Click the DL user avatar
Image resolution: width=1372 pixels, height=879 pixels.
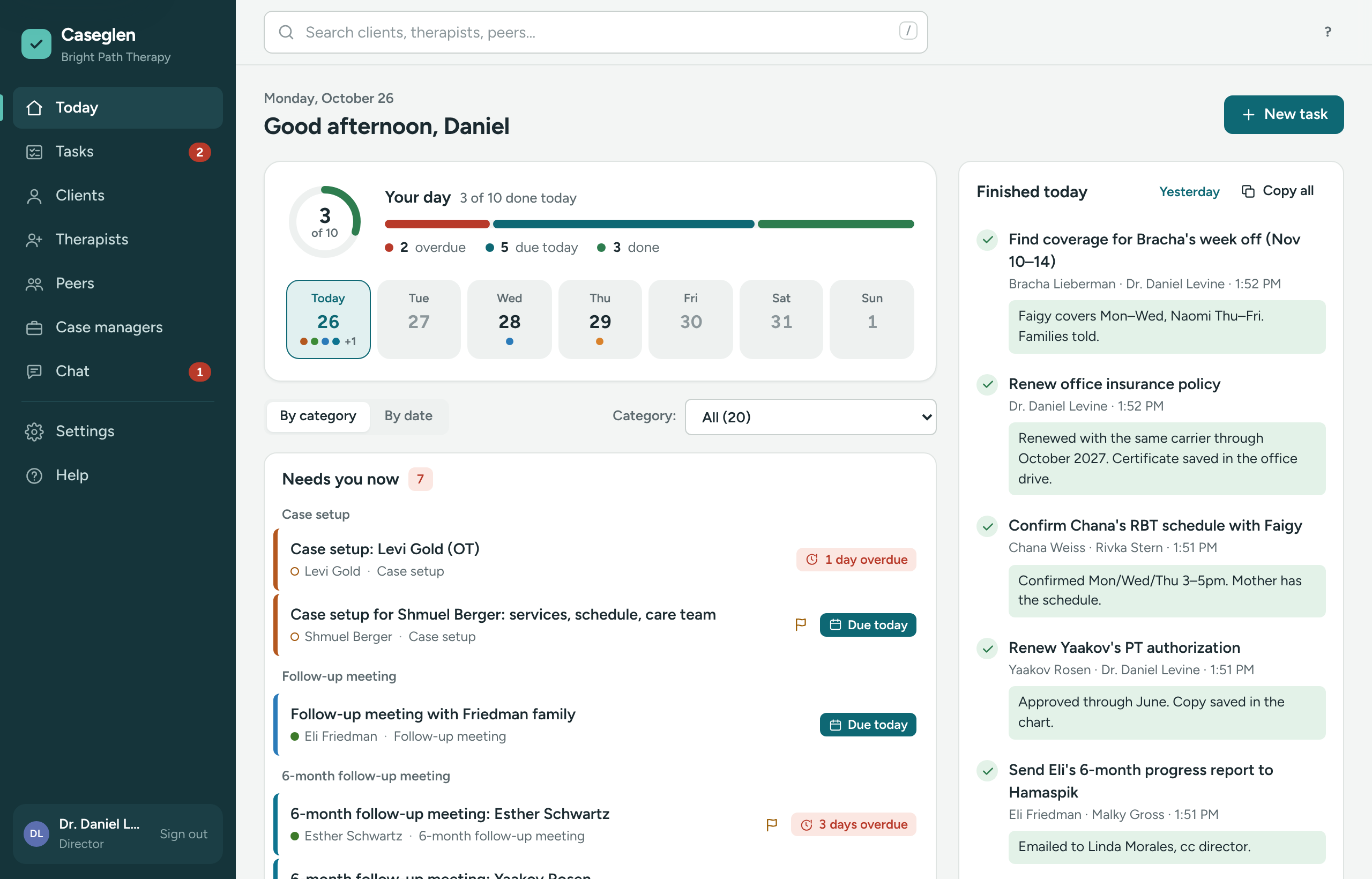36,833
